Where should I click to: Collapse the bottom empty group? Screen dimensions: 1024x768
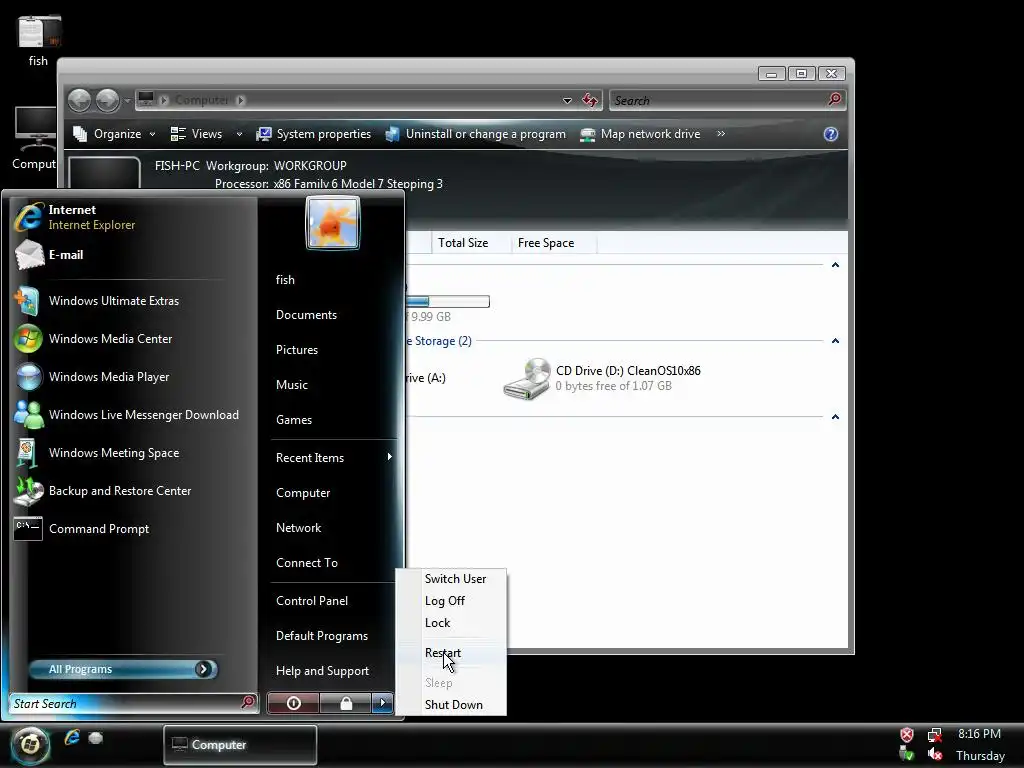tap(835, 417)
